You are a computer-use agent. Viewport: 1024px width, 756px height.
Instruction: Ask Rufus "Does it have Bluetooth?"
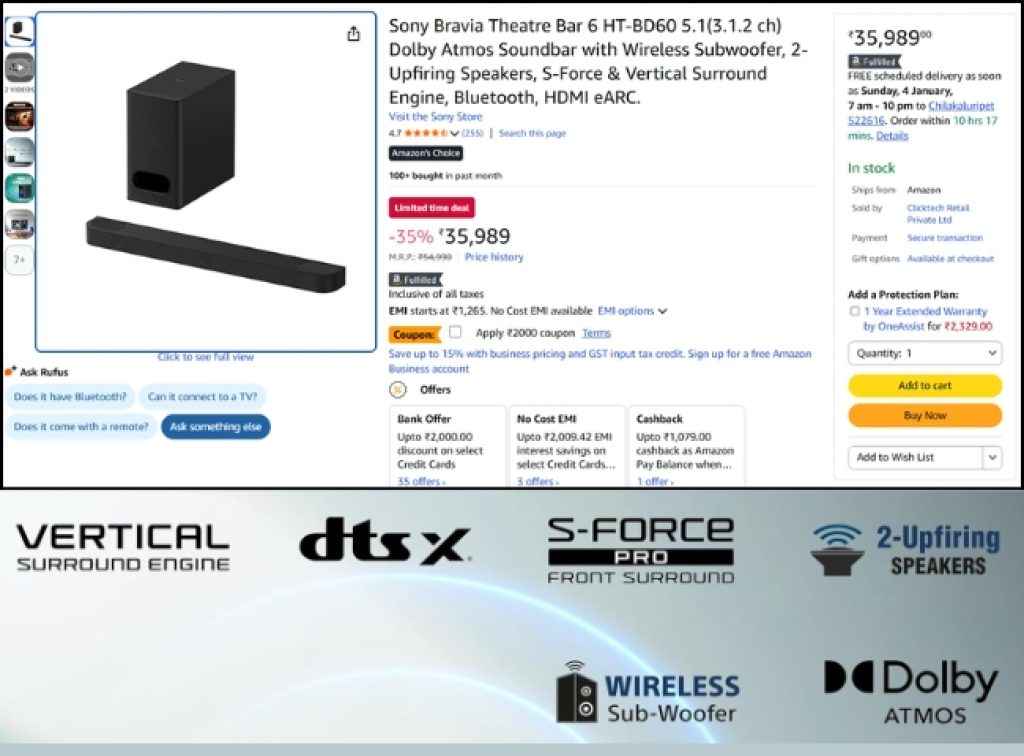(70, 397)
